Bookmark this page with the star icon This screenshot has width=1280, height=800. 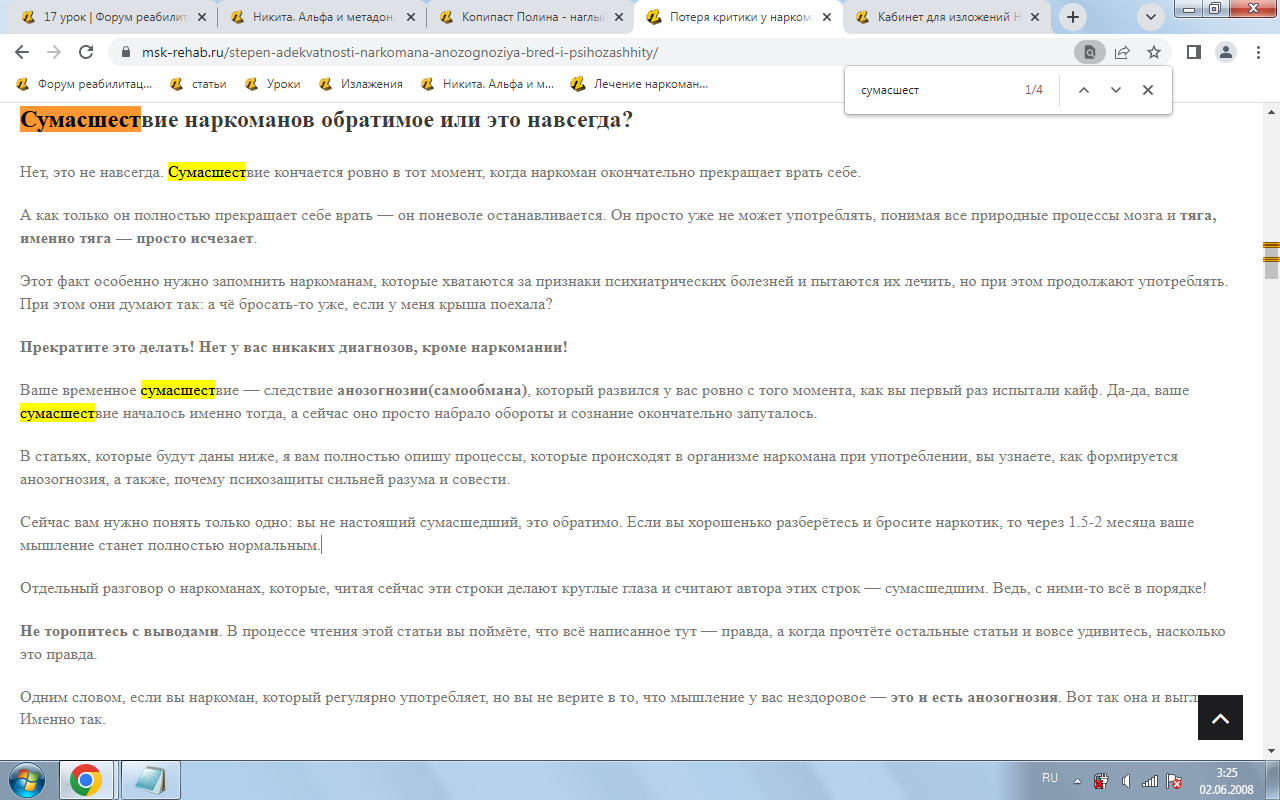1154,52
